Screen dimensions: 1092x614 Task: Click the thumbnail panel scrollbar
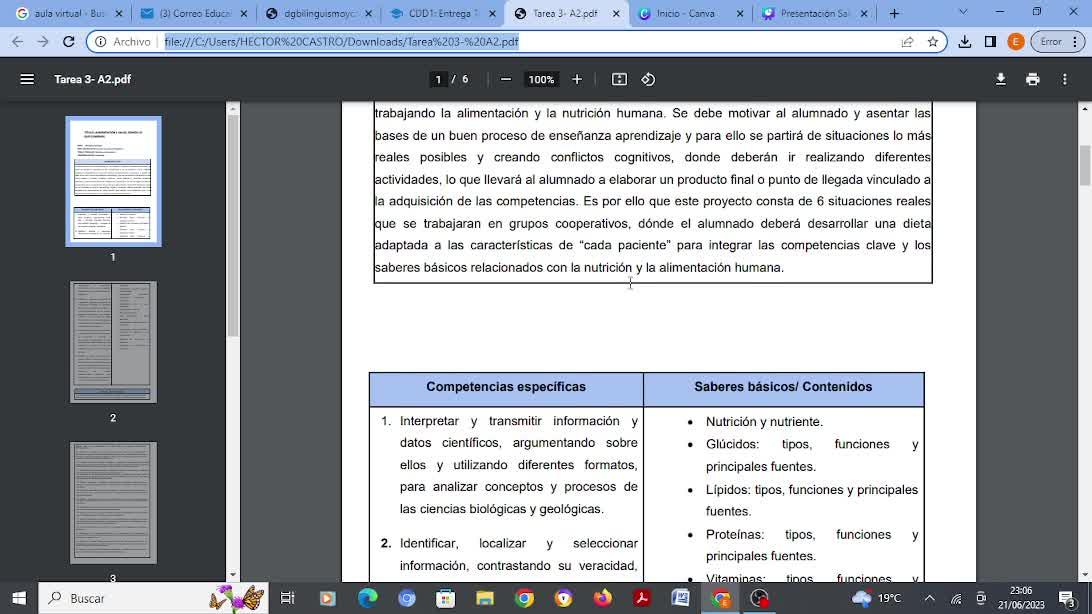(x=233, y=225)
